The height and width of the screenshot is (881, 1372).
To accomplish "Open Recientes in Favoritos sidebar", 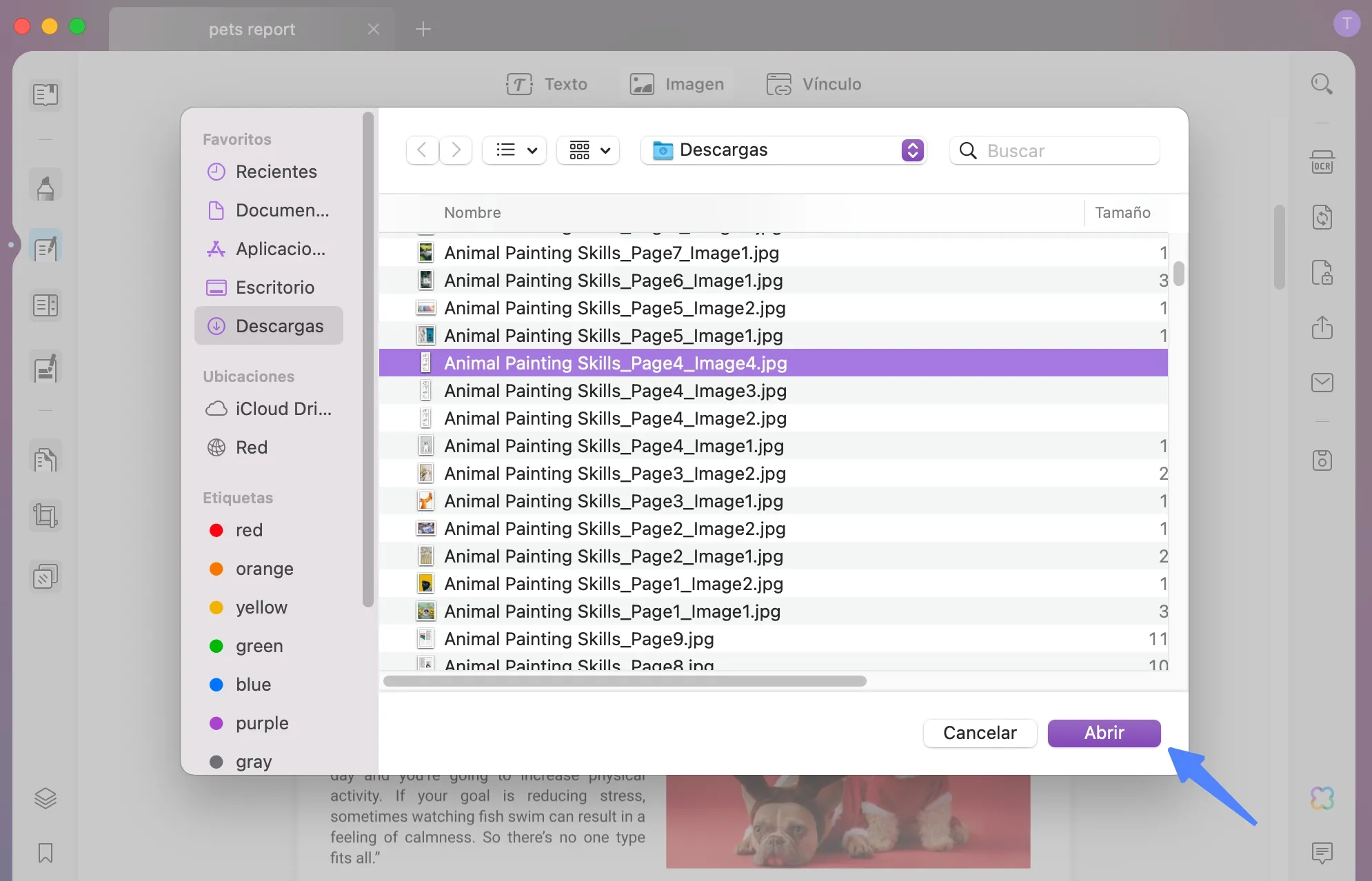I will coord(269,172).
